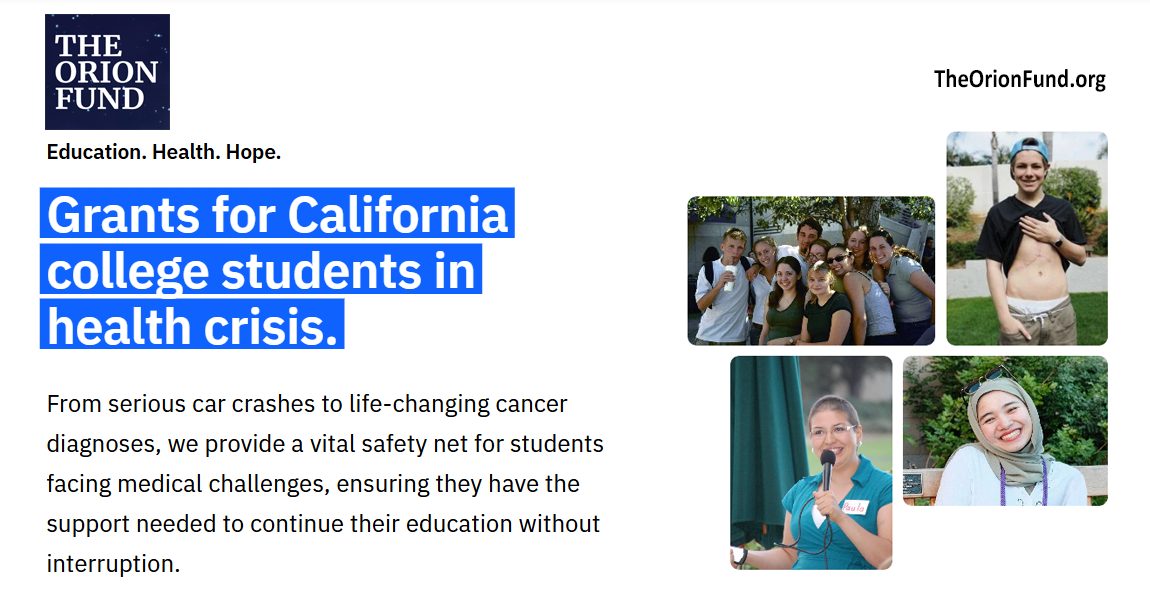The width and height of the screenshot is (1150, 589).
Task: Open the TheOrionFund.org website link
Action: 1019,79
